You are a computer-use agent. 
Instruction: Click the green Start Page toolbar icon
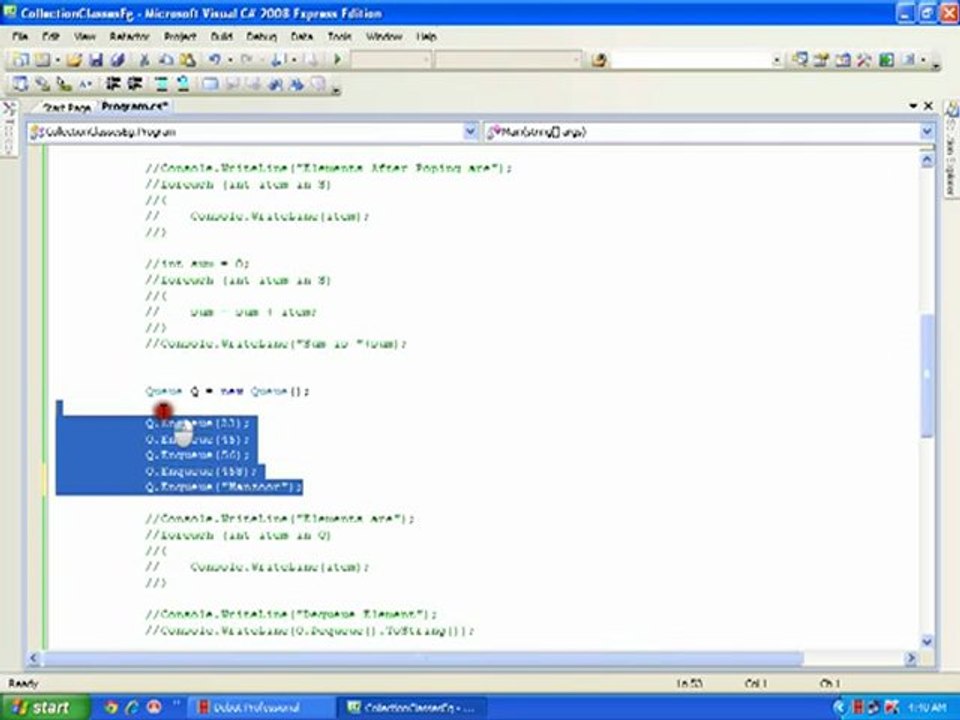coord(886,59)
